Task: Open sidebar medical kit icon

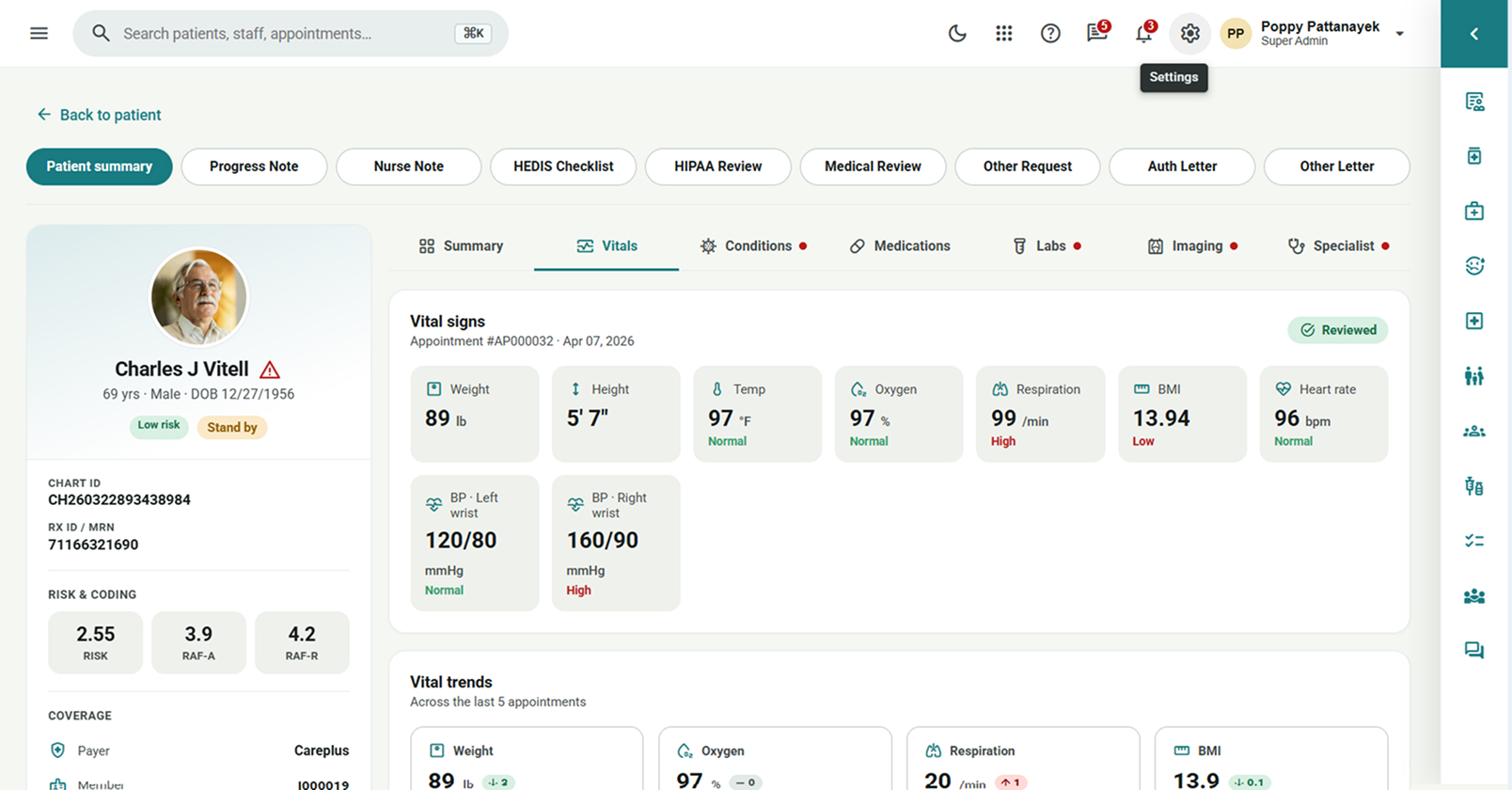Action: point(1474,211)
